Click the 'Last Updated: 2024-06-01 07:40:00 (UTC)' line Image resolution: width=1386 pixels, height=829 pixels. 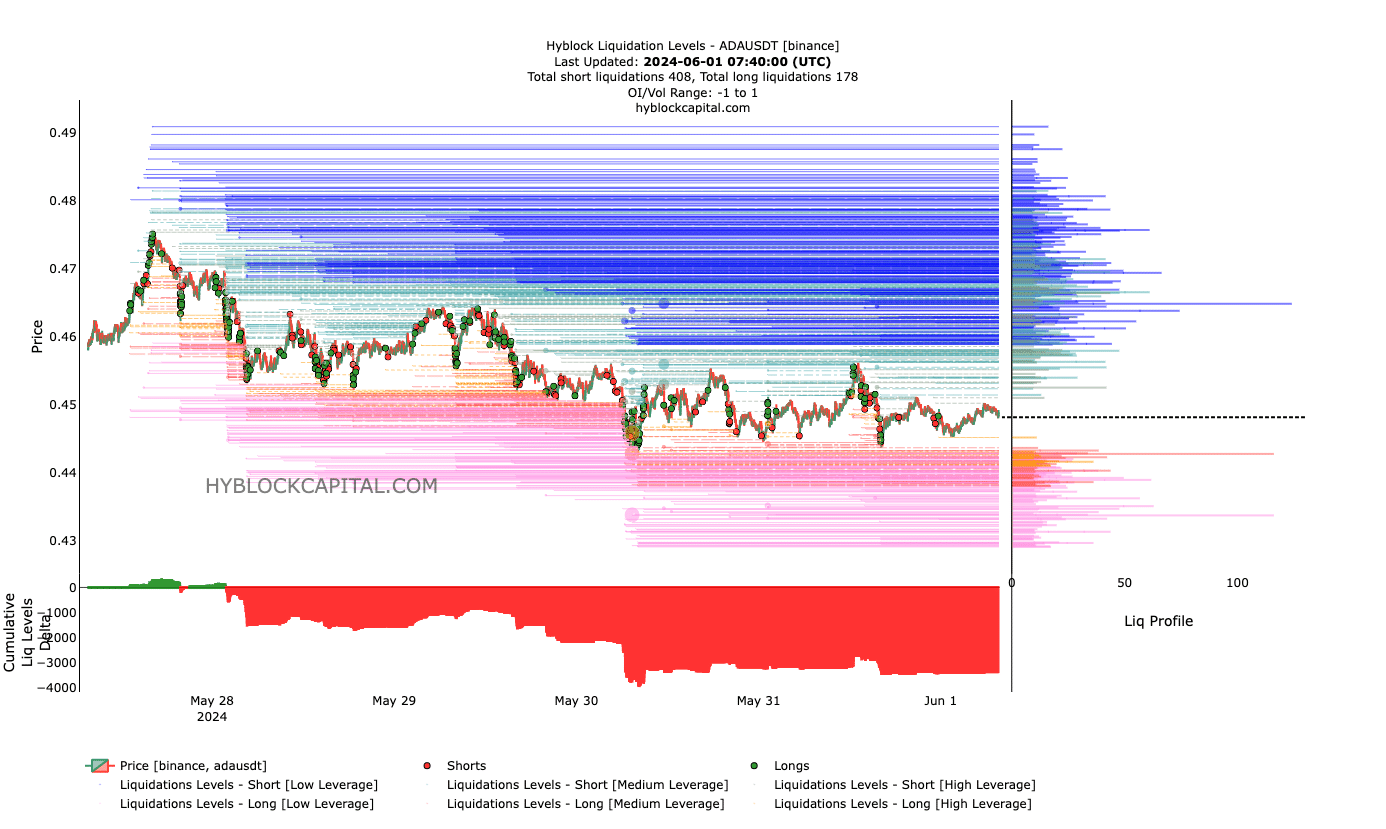692,61
